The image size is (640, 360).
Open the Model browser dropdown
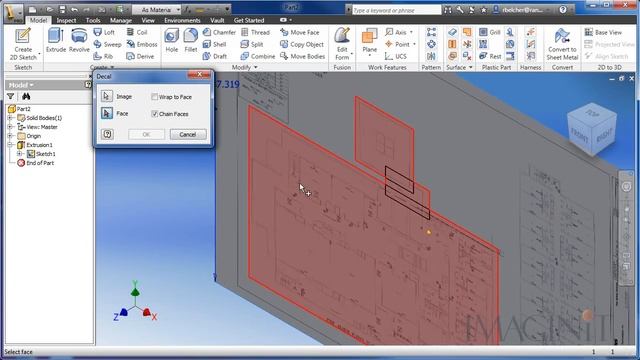(21, 85)
